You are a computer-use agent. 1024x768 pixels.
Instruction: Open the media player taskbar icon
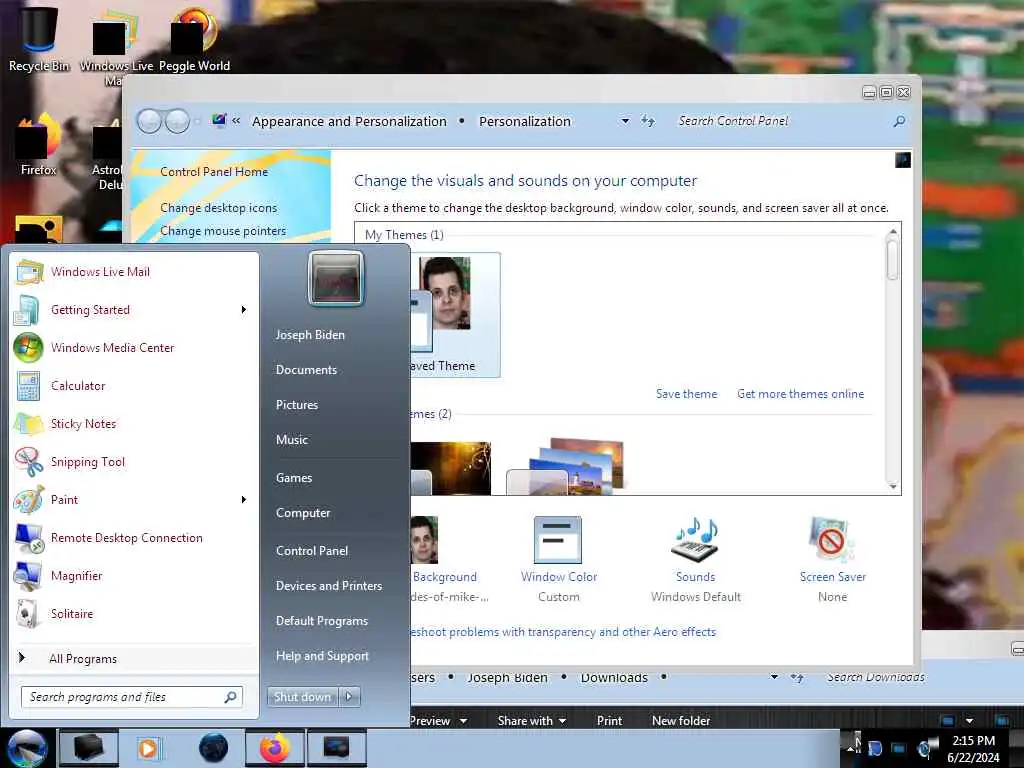[148, 748]
